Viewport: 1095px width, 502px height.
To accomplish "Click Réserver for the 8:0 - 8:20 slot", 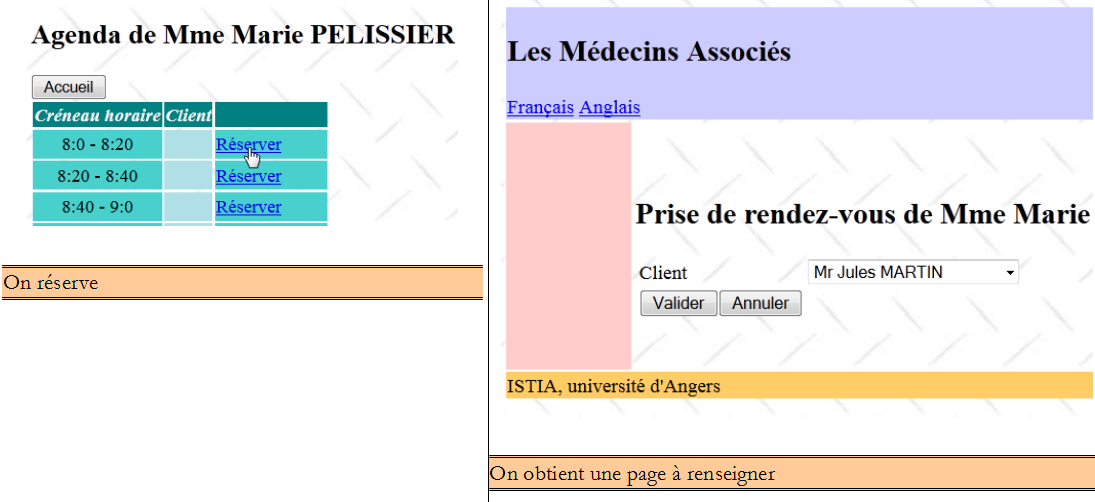I will coord(248,145).
